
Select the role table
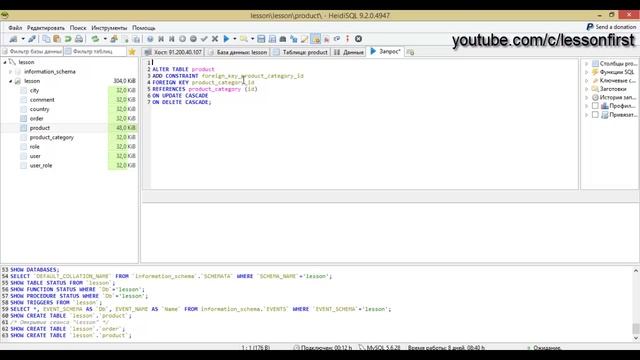[34, 147]
